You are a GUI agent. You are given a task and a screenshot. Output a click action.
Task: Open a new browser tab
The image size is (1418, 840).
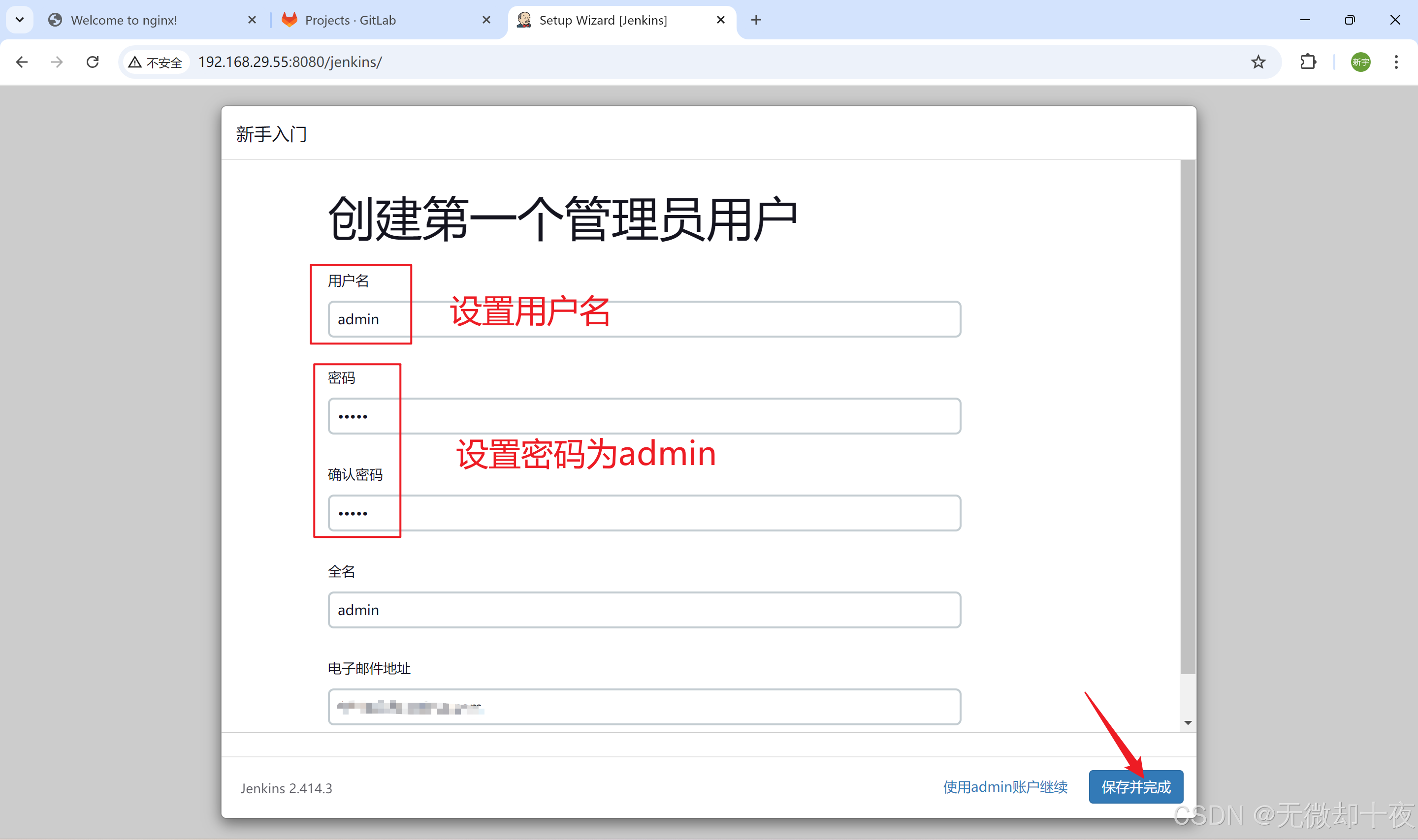(756, 20)
